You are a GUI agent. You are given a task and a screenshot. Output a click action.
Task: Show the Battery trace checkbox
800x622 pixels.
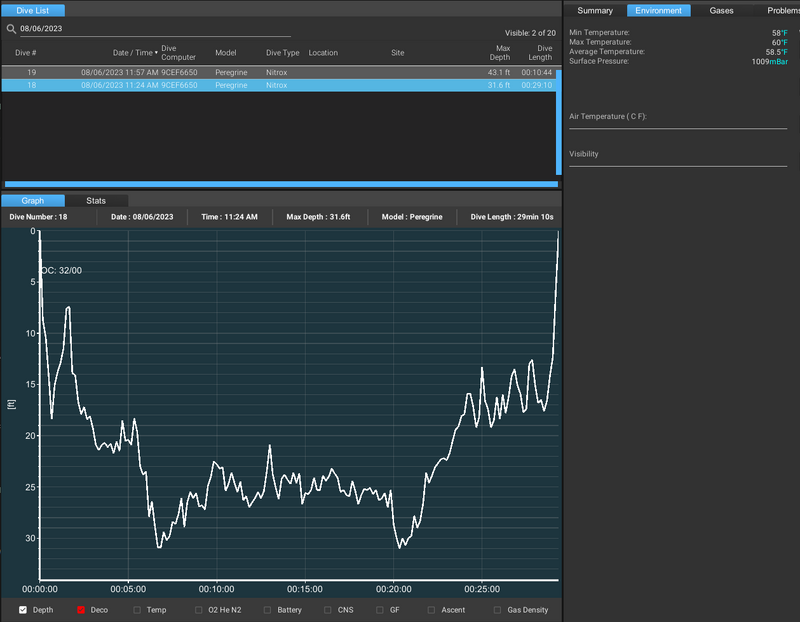point(268,609)
